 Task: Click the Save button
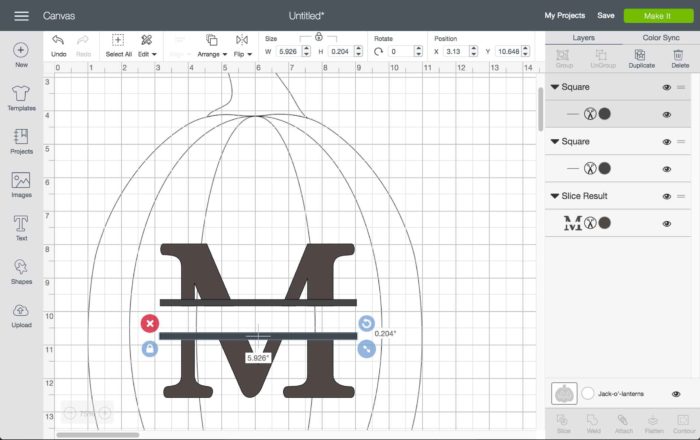tap(606, 16)
